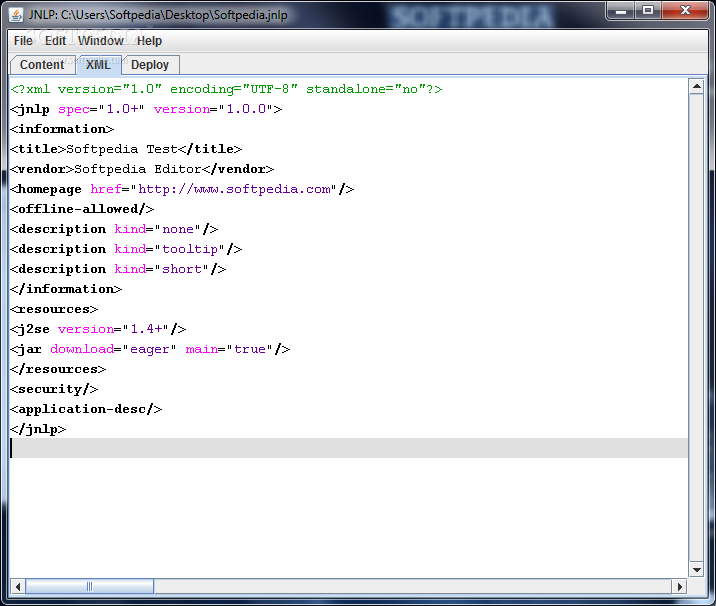The height and width of the screenshot is (606, 716).
Task: Maximize the JNLP editor window
Action: [x=648, y=11]
